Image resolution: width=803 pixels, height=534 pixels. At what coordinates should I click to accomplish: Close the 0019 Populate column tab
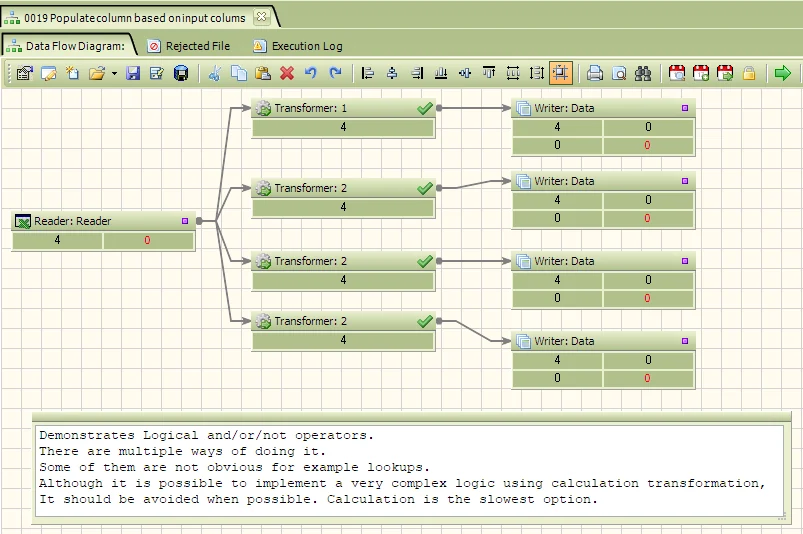[261, 16]
